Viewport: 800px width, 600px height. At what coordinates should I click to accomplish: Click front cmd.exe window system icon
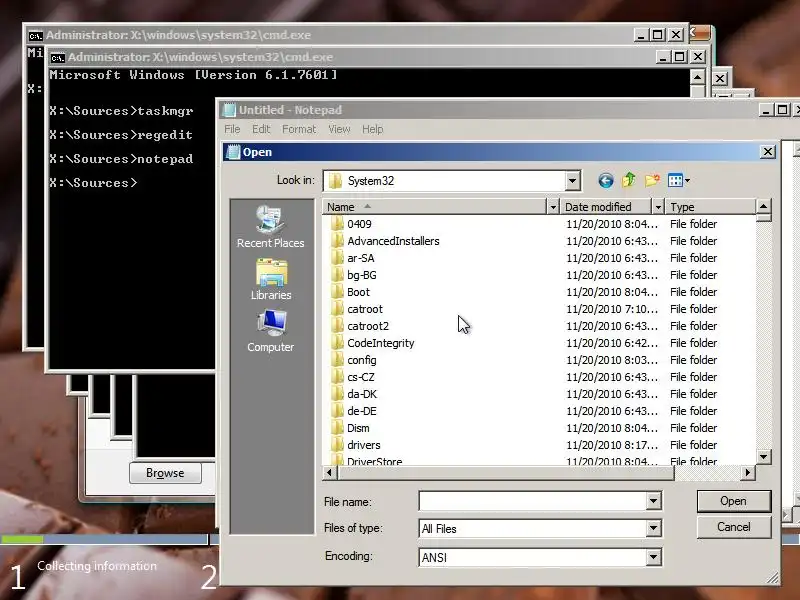(x=58, y=57)
